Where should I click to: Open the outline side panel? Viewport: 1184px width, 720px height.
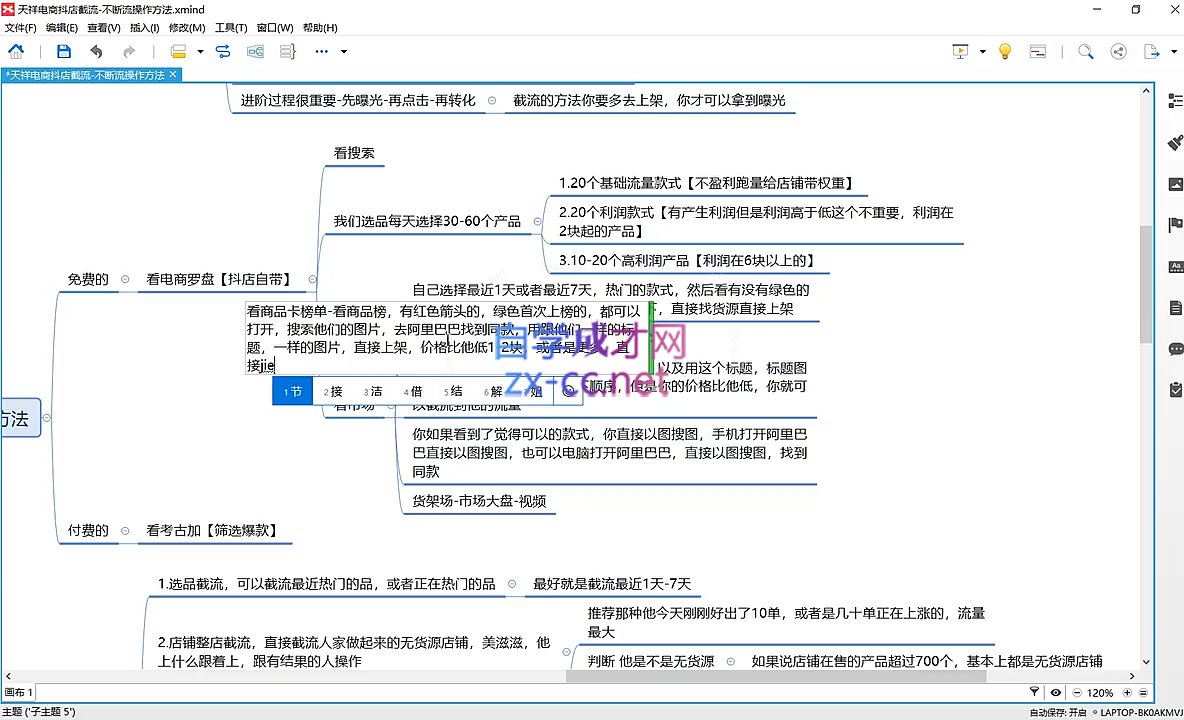[1175, 100]
